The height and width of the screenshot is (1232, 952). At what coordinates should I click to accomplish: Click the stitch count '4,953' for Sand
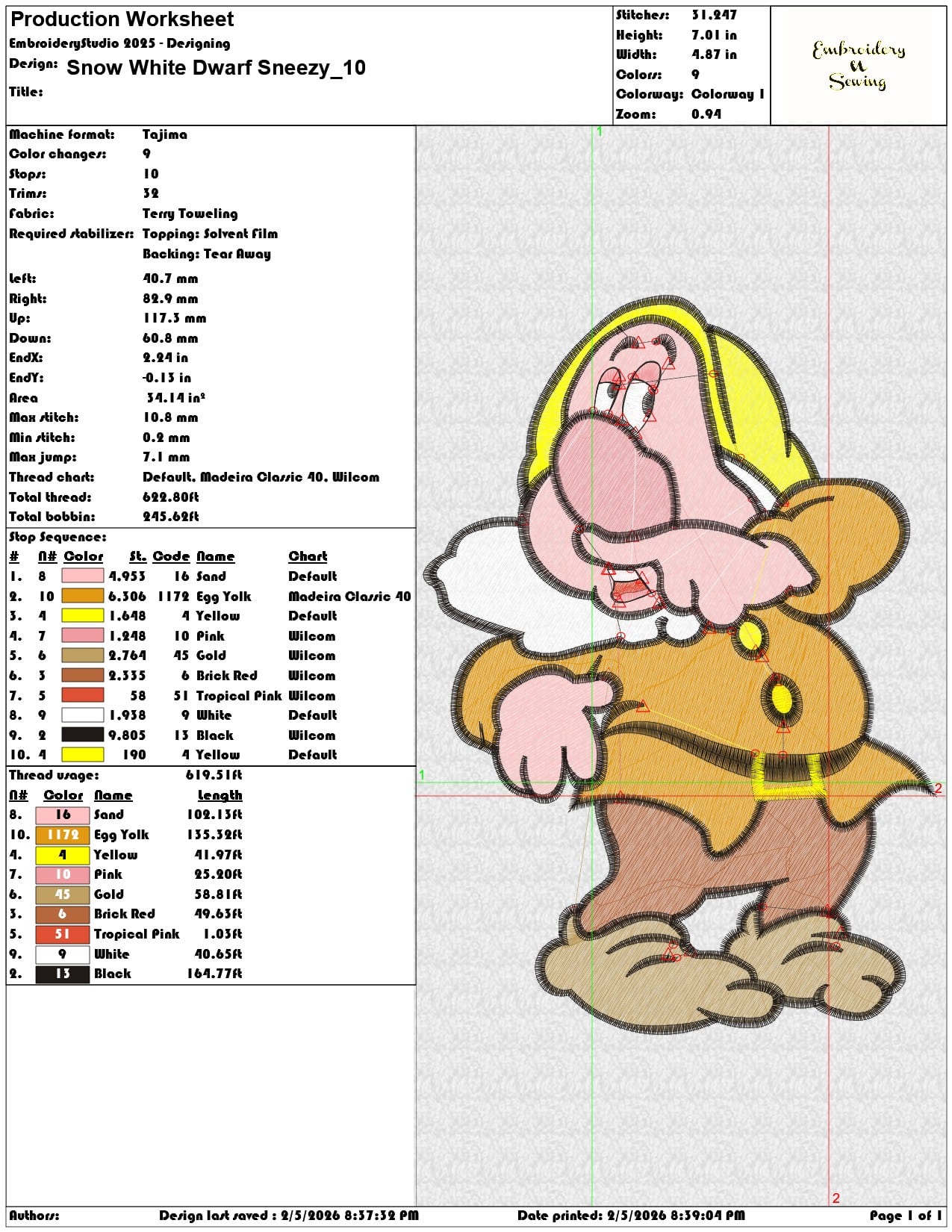[127, 576]
